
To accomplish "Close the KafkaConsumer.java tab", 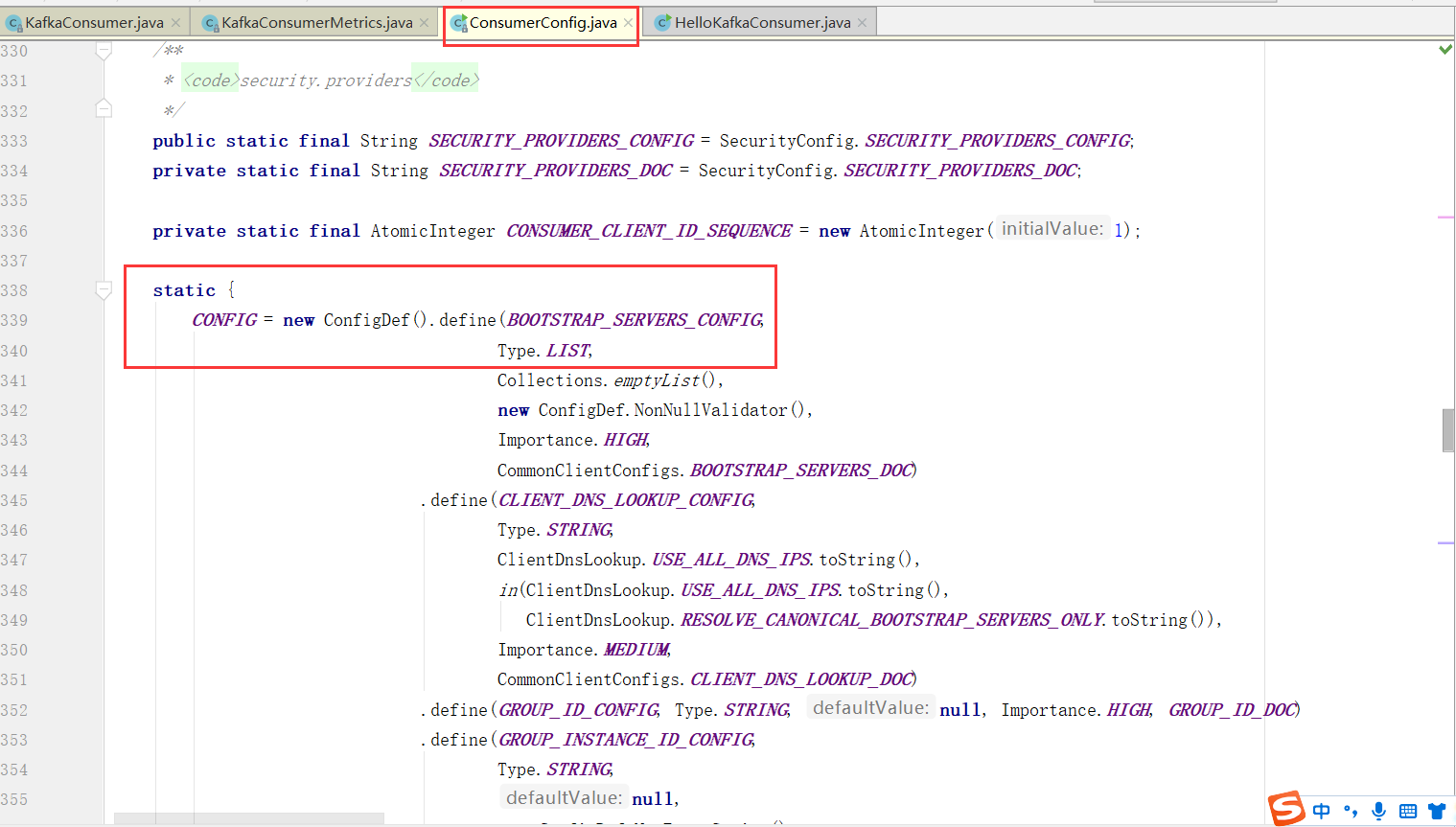I will 175,23.
